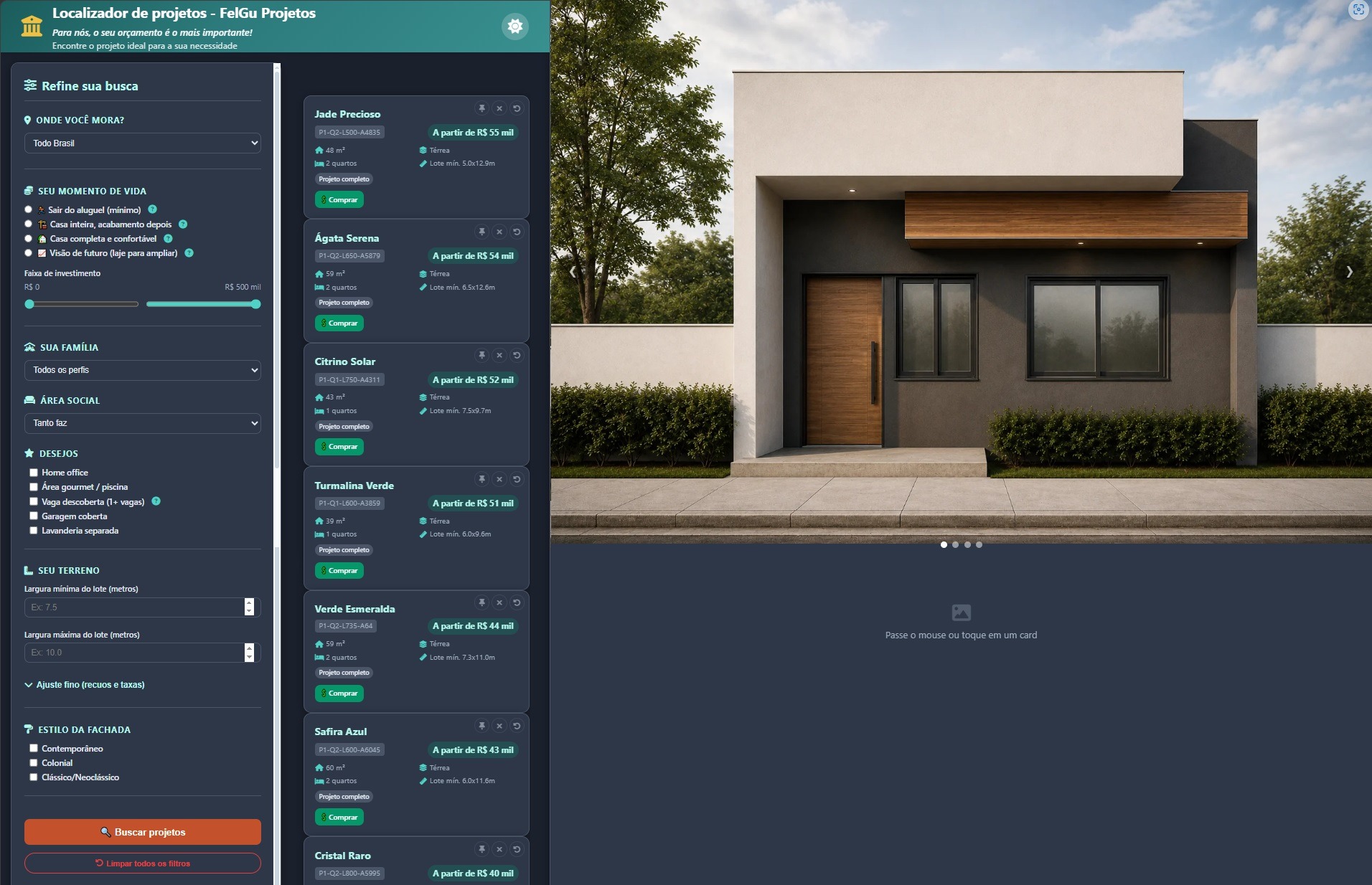Open settings with the gear icon in header
Screen dimensions: 1372x885
click(514, 27)
